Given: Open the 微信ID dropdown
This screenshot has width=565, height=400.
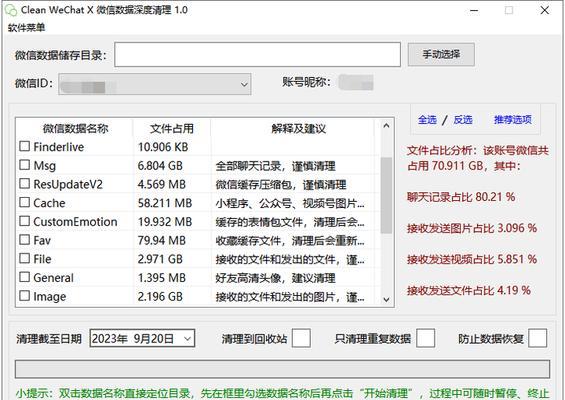Looking at the screenshot, I should click(155, 84).
